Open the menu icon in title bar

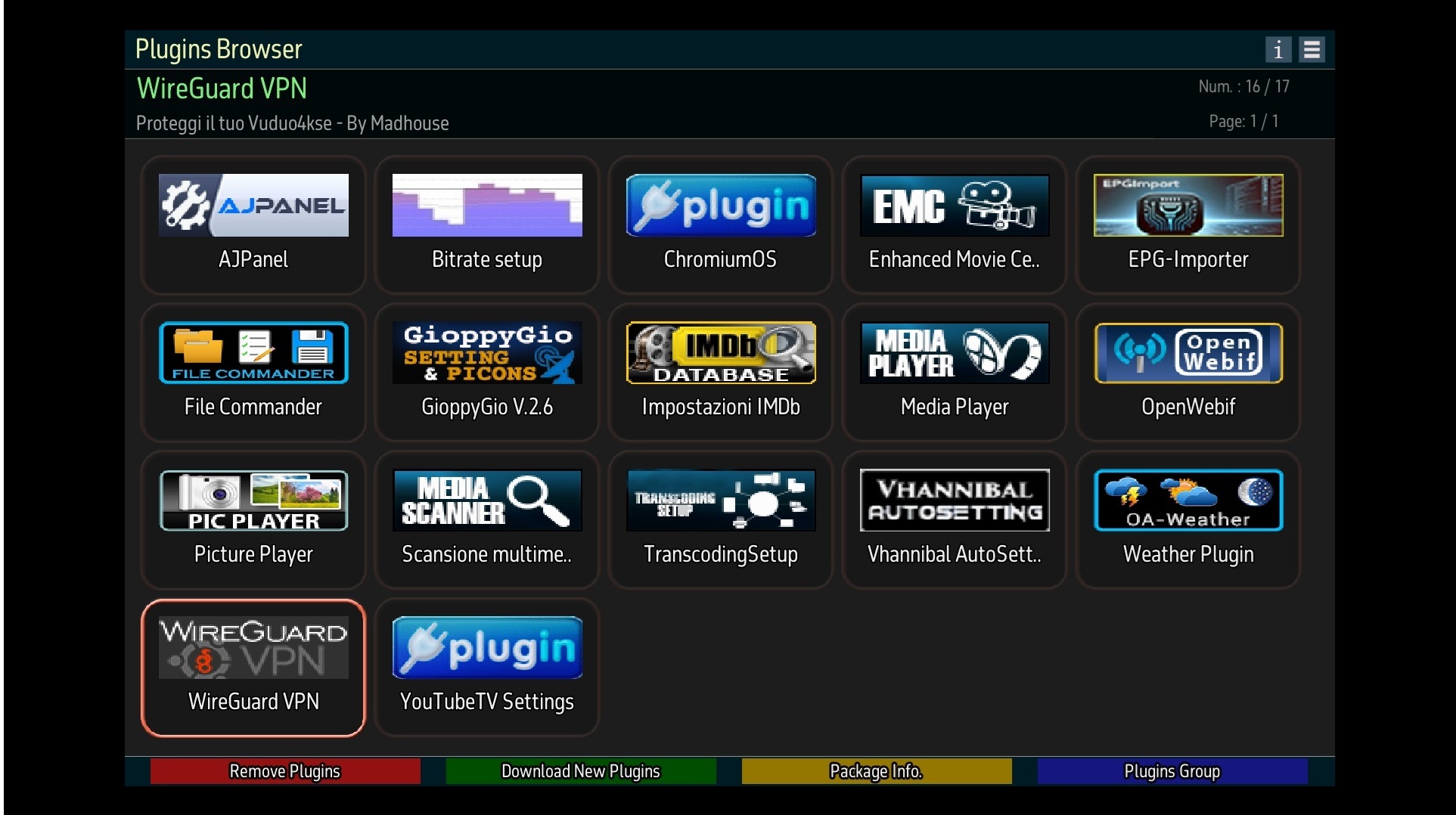[1312, 50]
